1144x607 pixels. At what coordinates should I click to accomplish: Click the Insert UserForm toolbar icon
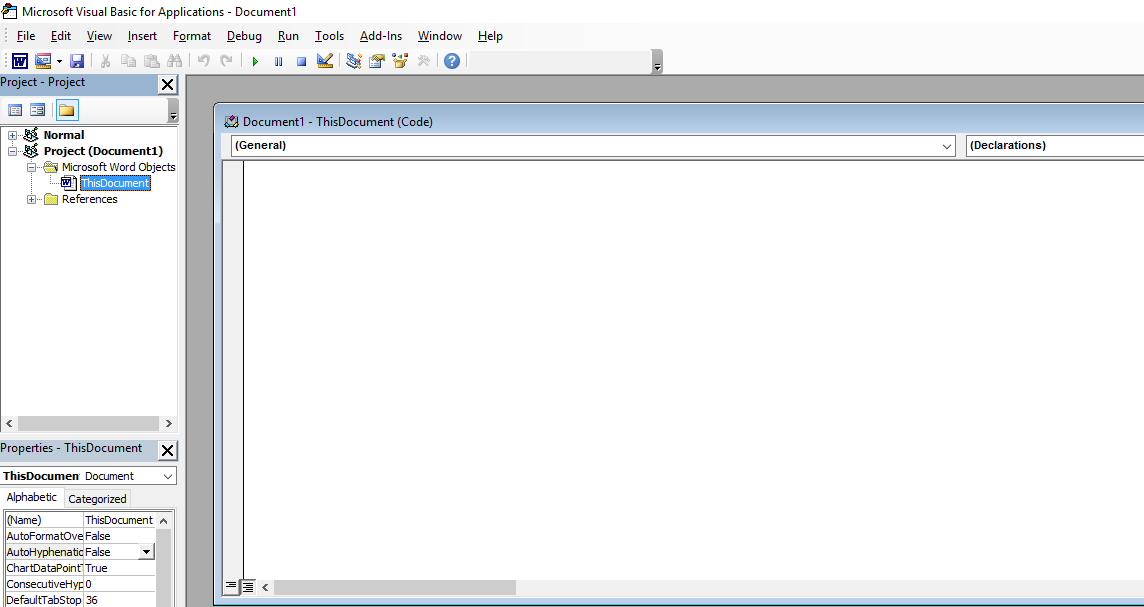point(43,61)
